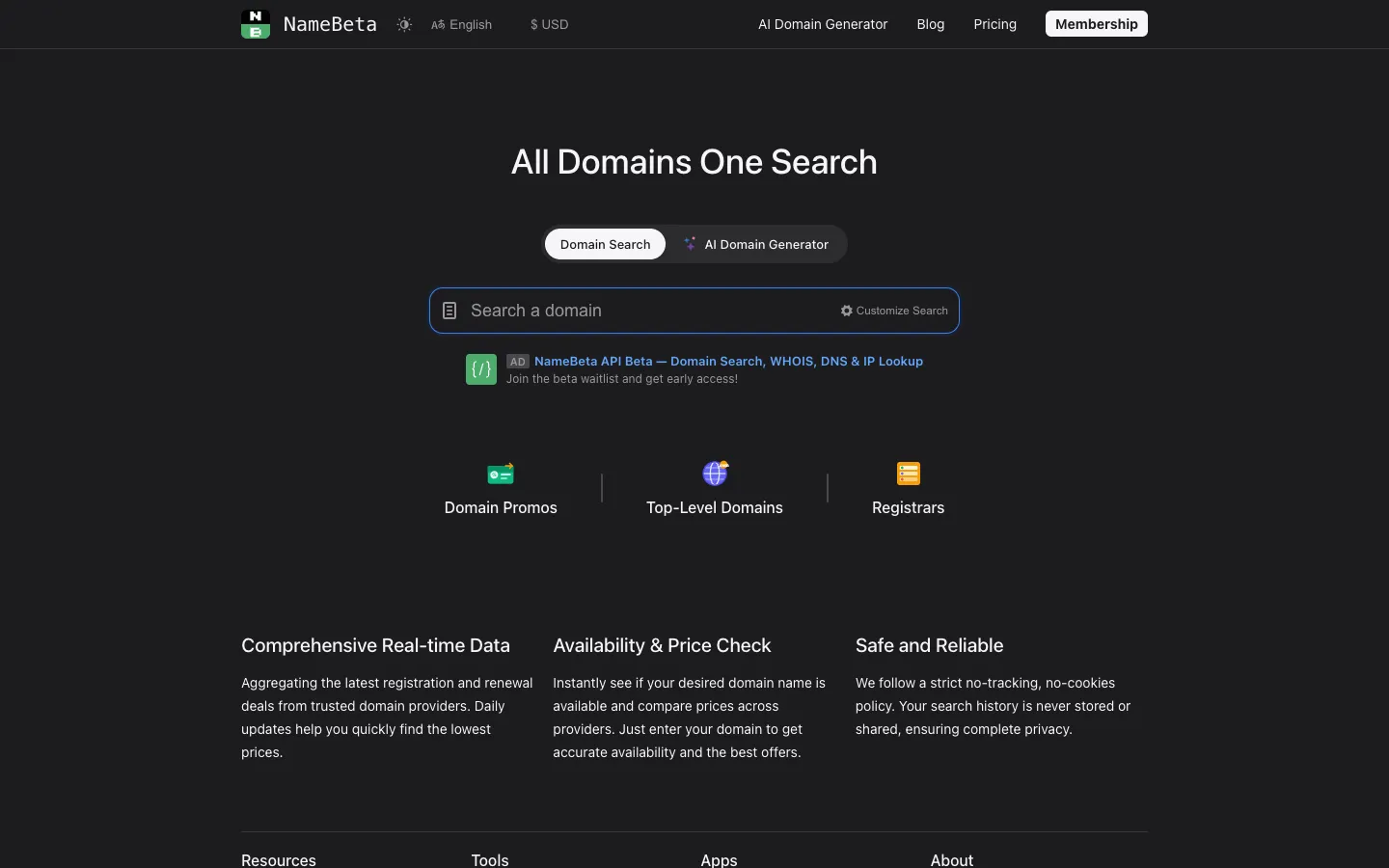
Task: Click the AD badge label
Action: point(518,362)
